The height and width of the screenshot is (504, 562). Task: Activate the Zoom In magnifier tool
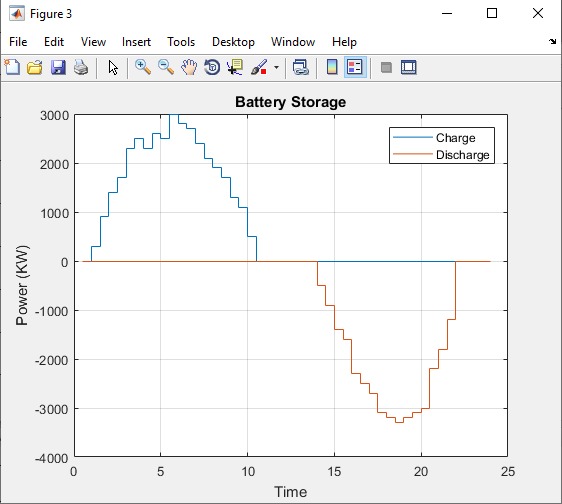[143, 67]
